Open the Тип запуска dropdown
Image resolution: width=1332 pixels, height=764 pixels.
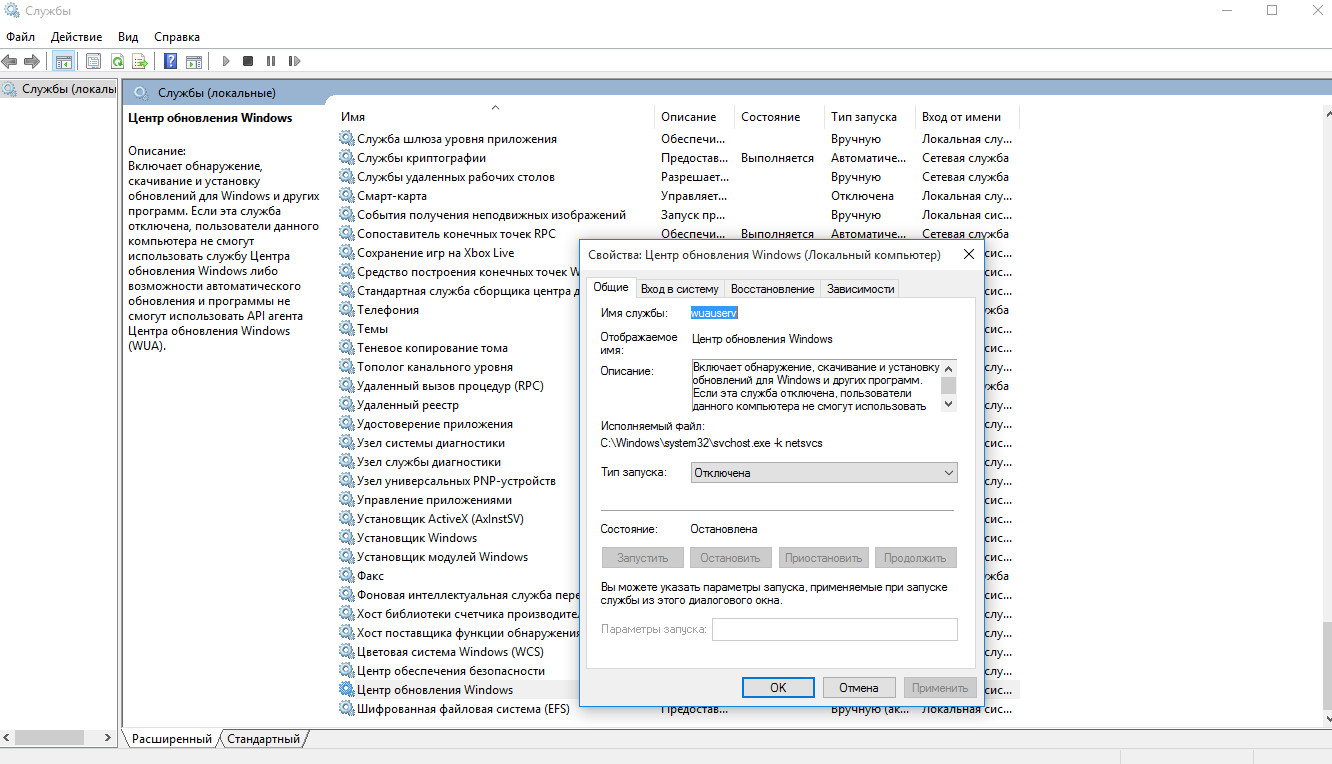[824, 473]
